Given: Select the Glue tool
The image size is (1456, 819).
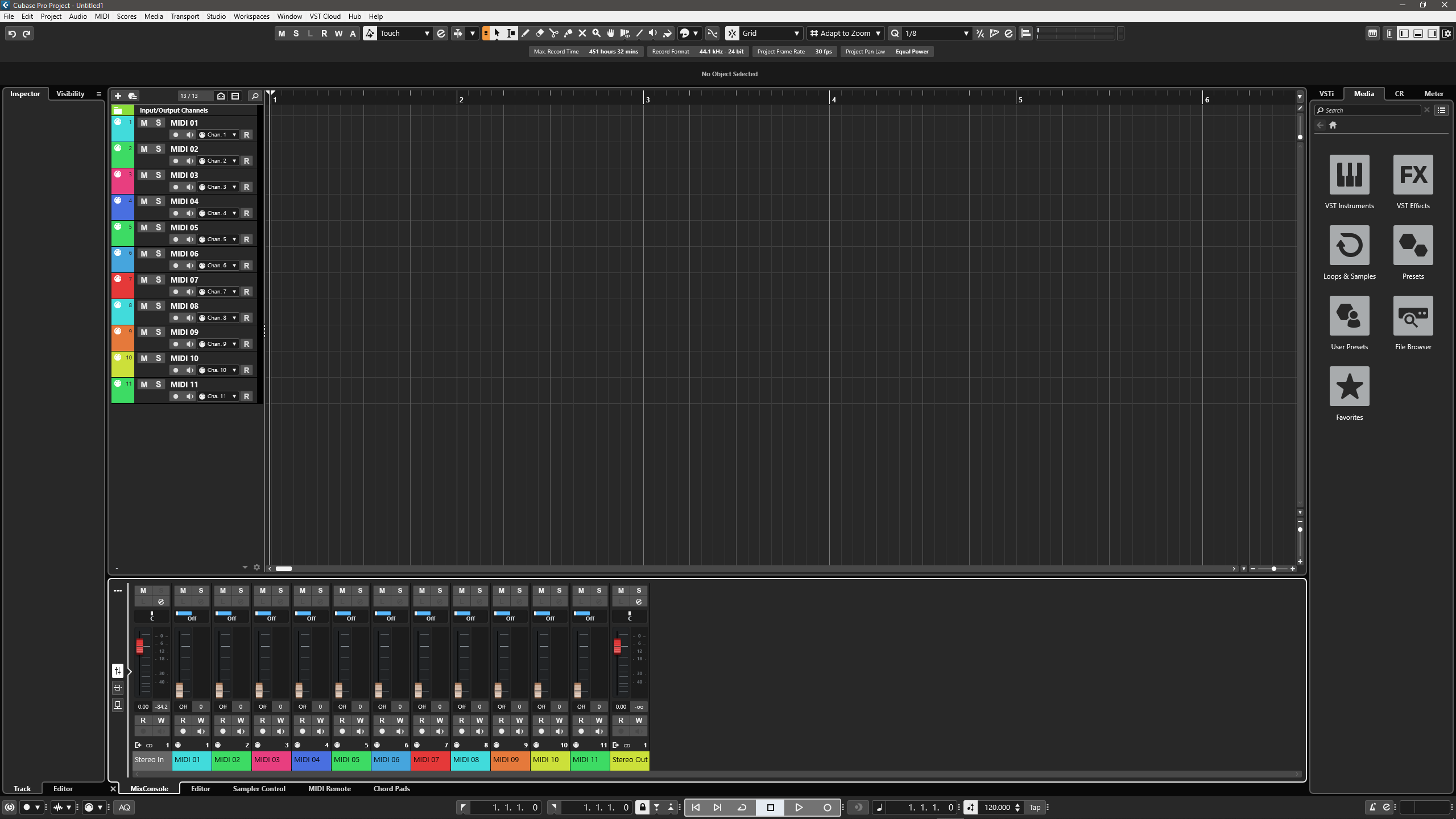Looking at the screenshot, I should click(568, 34).
